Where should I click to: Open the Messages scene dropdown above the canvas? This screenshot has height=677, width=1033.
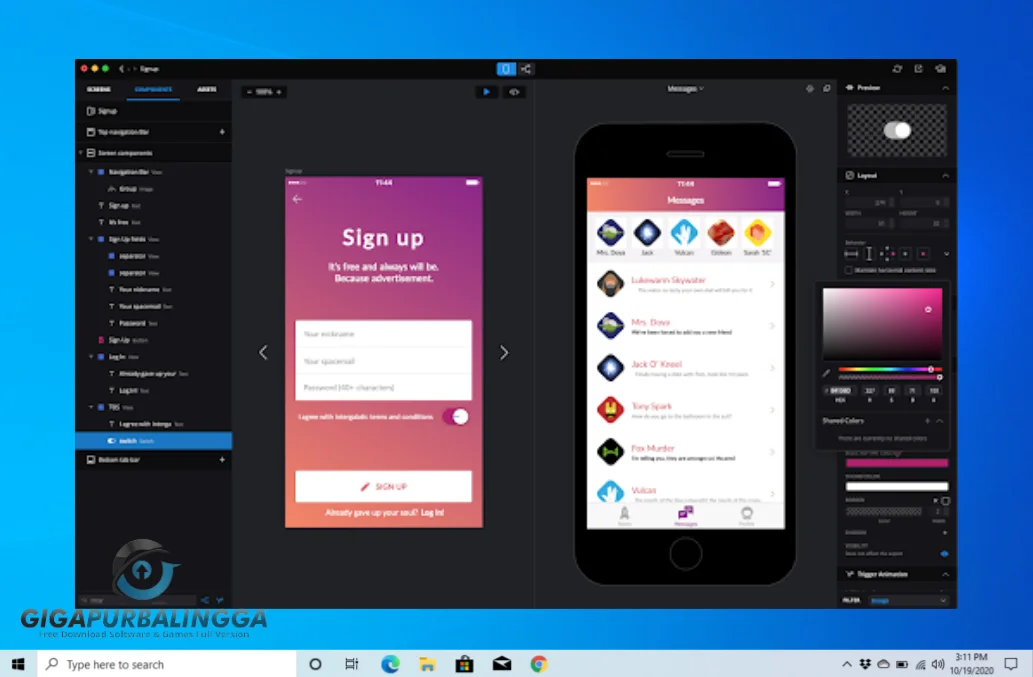(685, 88)
